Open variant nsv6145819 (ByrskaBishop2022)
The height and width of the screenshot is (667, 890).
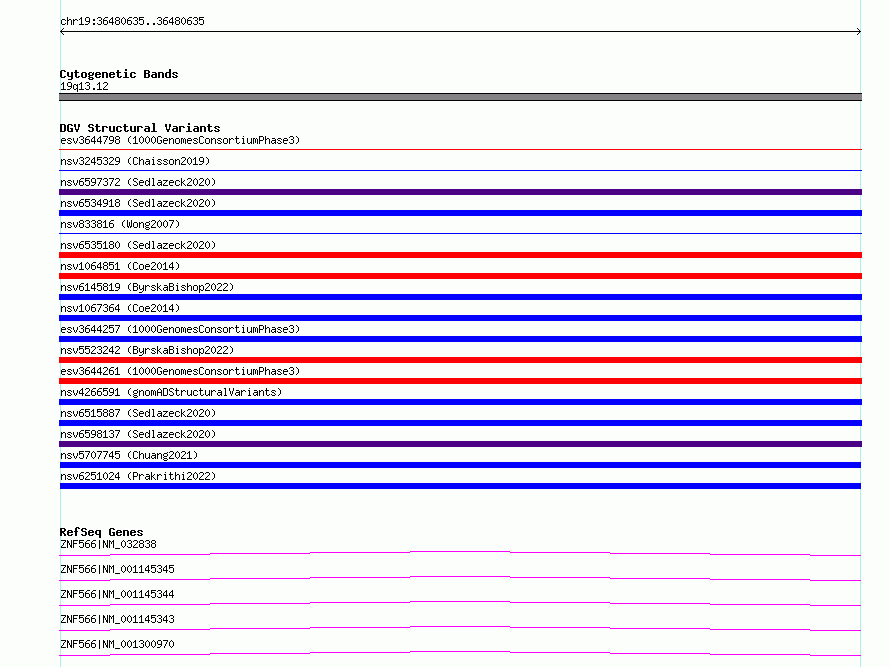tap(147, 287)
